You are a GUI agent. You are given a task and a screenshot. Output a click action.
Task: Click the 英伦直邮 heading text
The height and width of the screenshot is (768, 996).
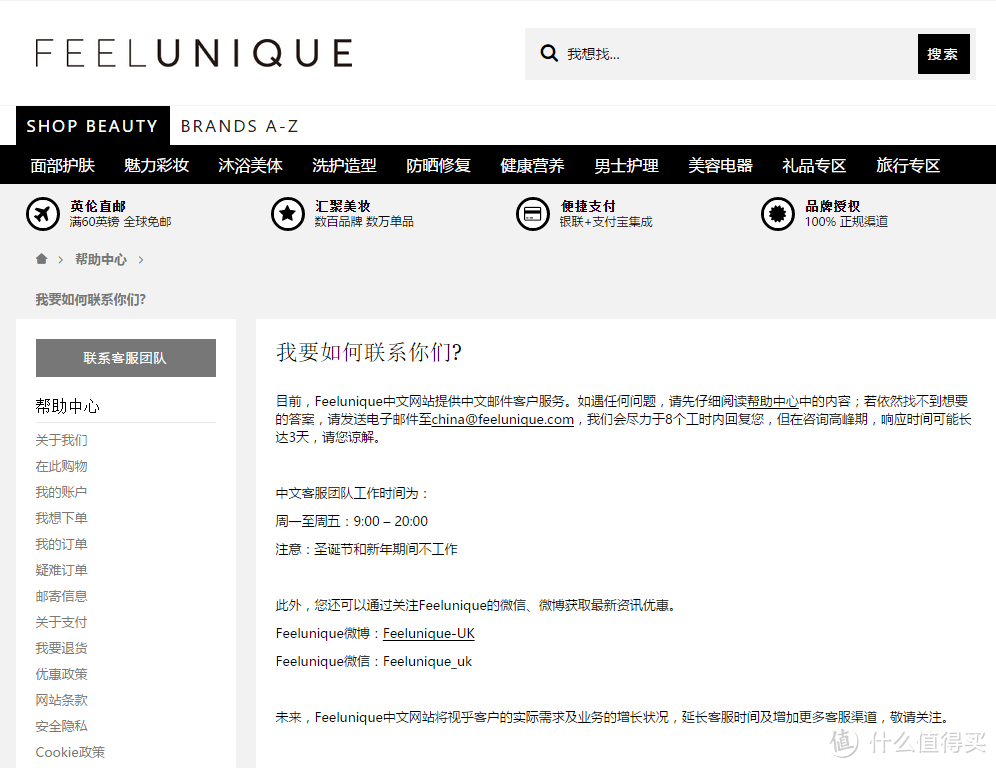pyautogui.click(x=98, y=206)
